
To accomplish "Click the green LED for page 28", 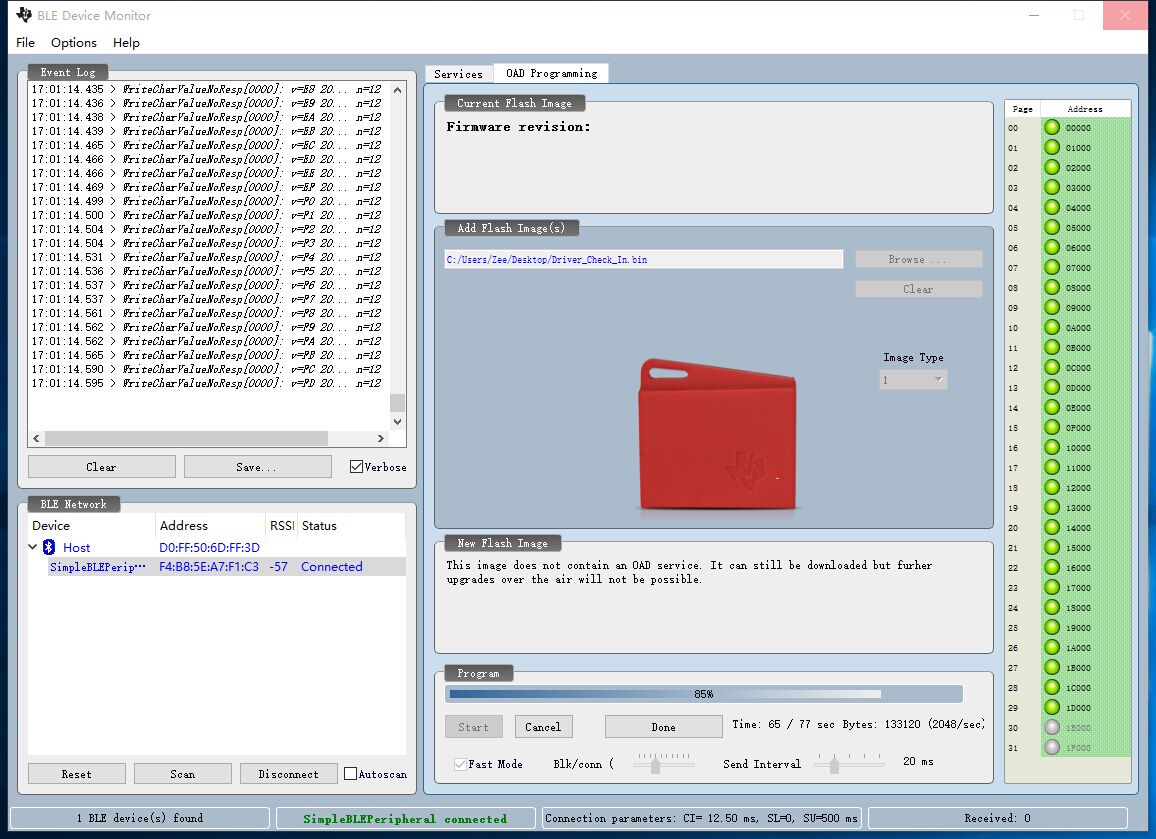I will pyautogui.click(x=1052, y=687).
